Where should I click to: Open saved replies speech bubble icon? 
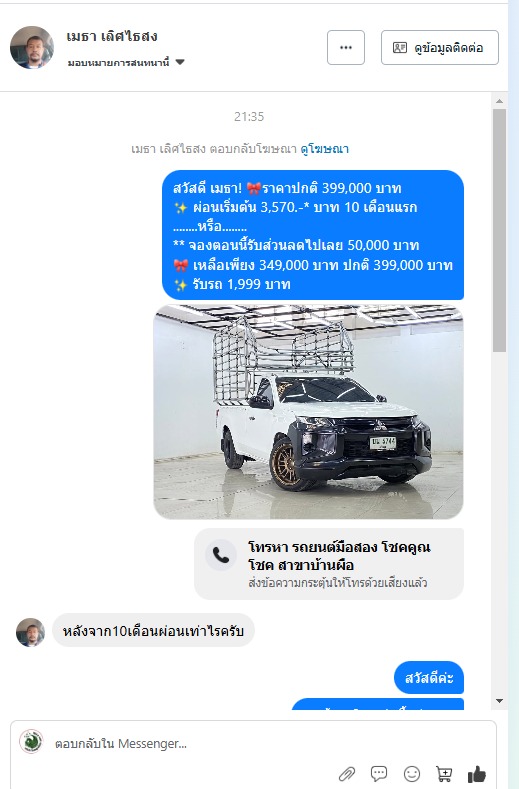point(379,773)
